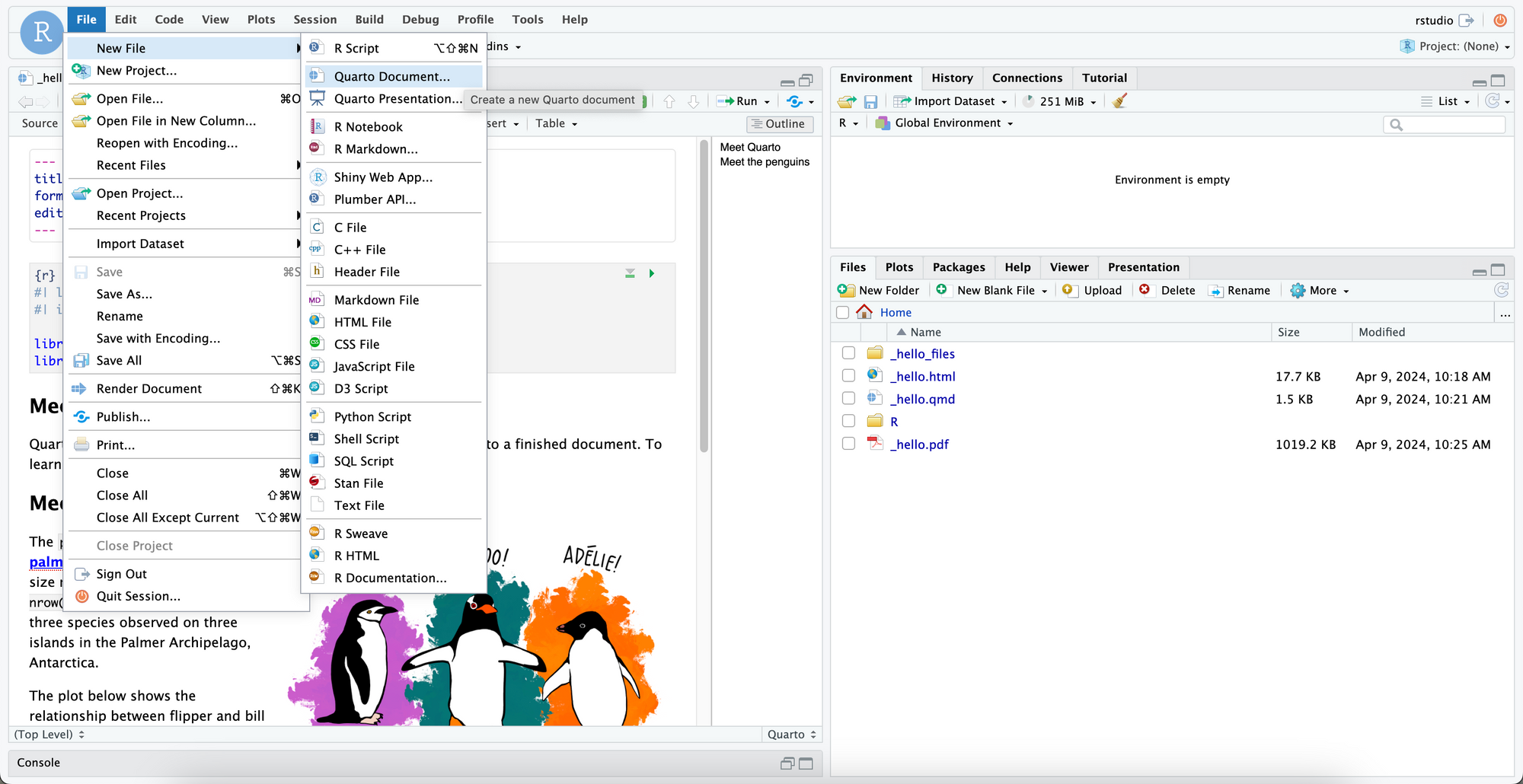The width and height of the screenshot is (1523, 784).
Task: Switch to the Packages tab
Action: pos(958,267)
